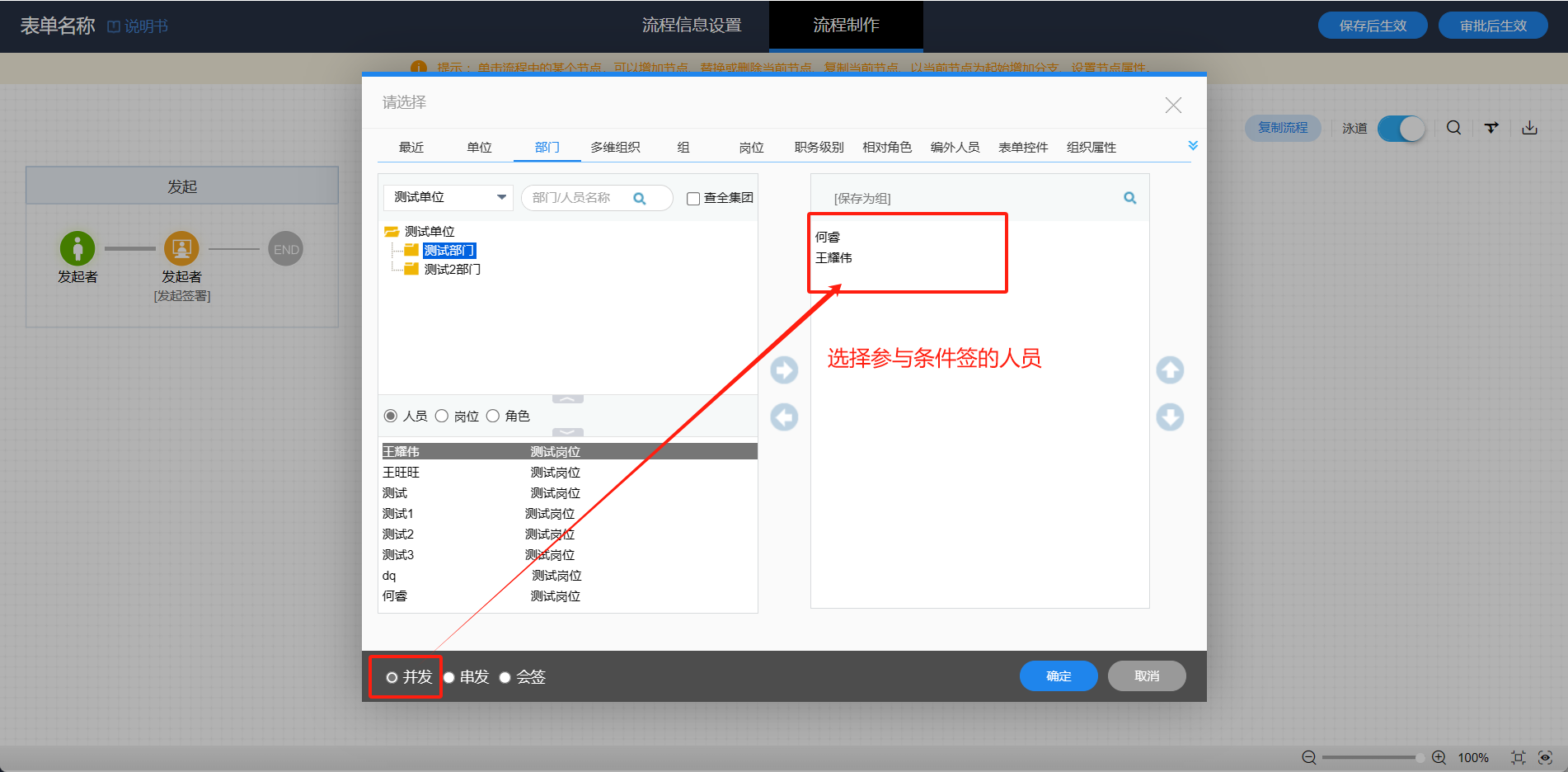
Task: Move selected person up with up arrow
Action: pos(1169,370)
